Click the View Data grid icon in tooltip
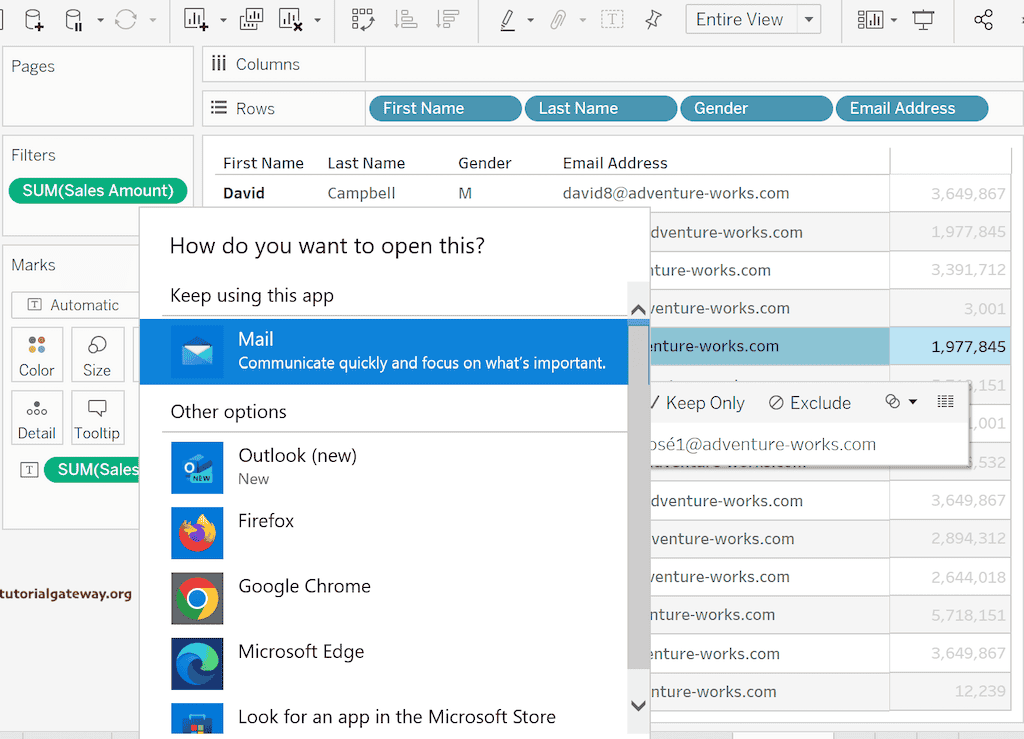1024x739 pixels. click(x=945, y=401)
